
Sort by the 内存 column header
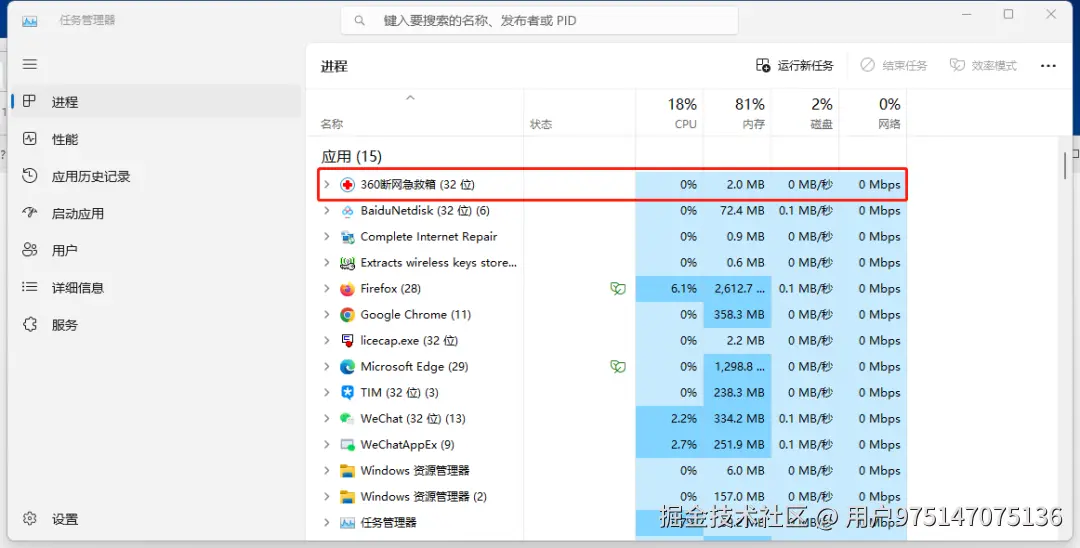point(737,113)
